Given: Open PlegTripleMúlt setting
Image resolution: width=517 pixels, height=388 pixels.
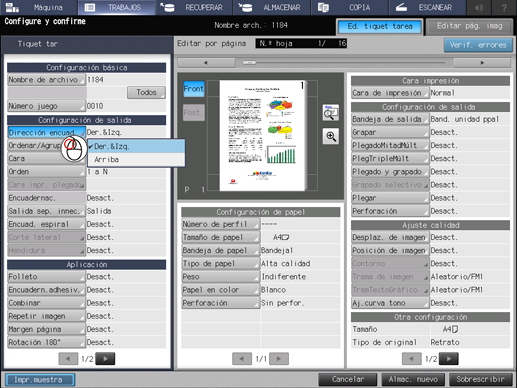Looking at the screenshot, I should click(390, 159).
